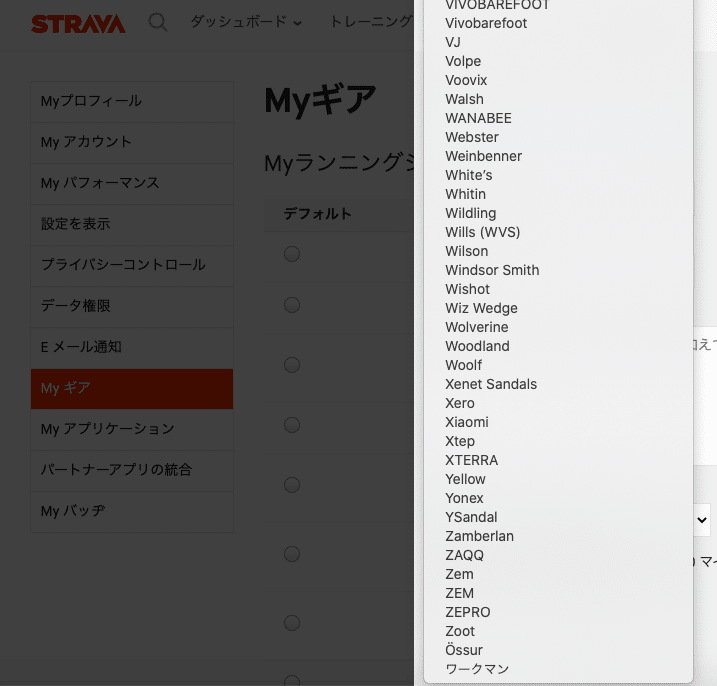This screenshot has width=717, height=686.
Task: Choose Wolverine brand
Action: [x=558, y=327]
